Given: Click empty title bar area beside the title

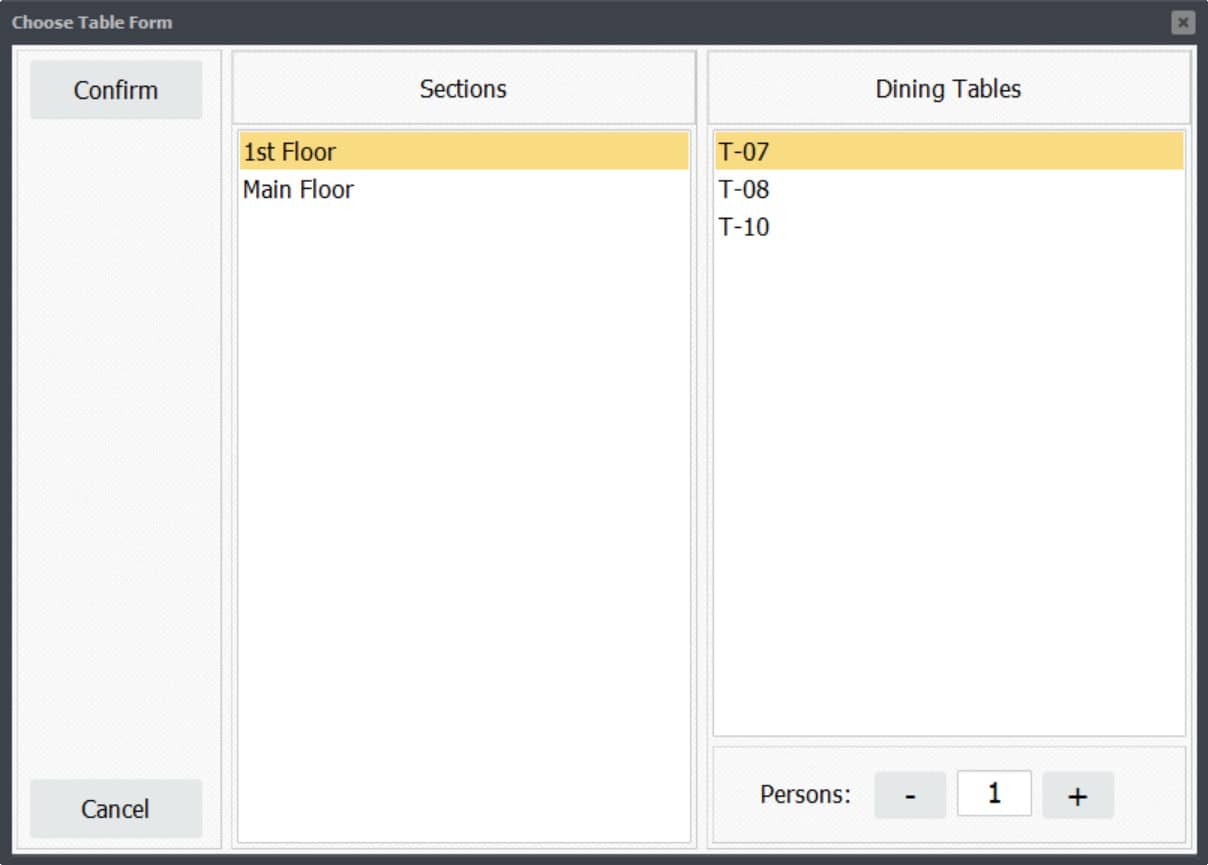Looking at the screenshot, I should (670, 22).
